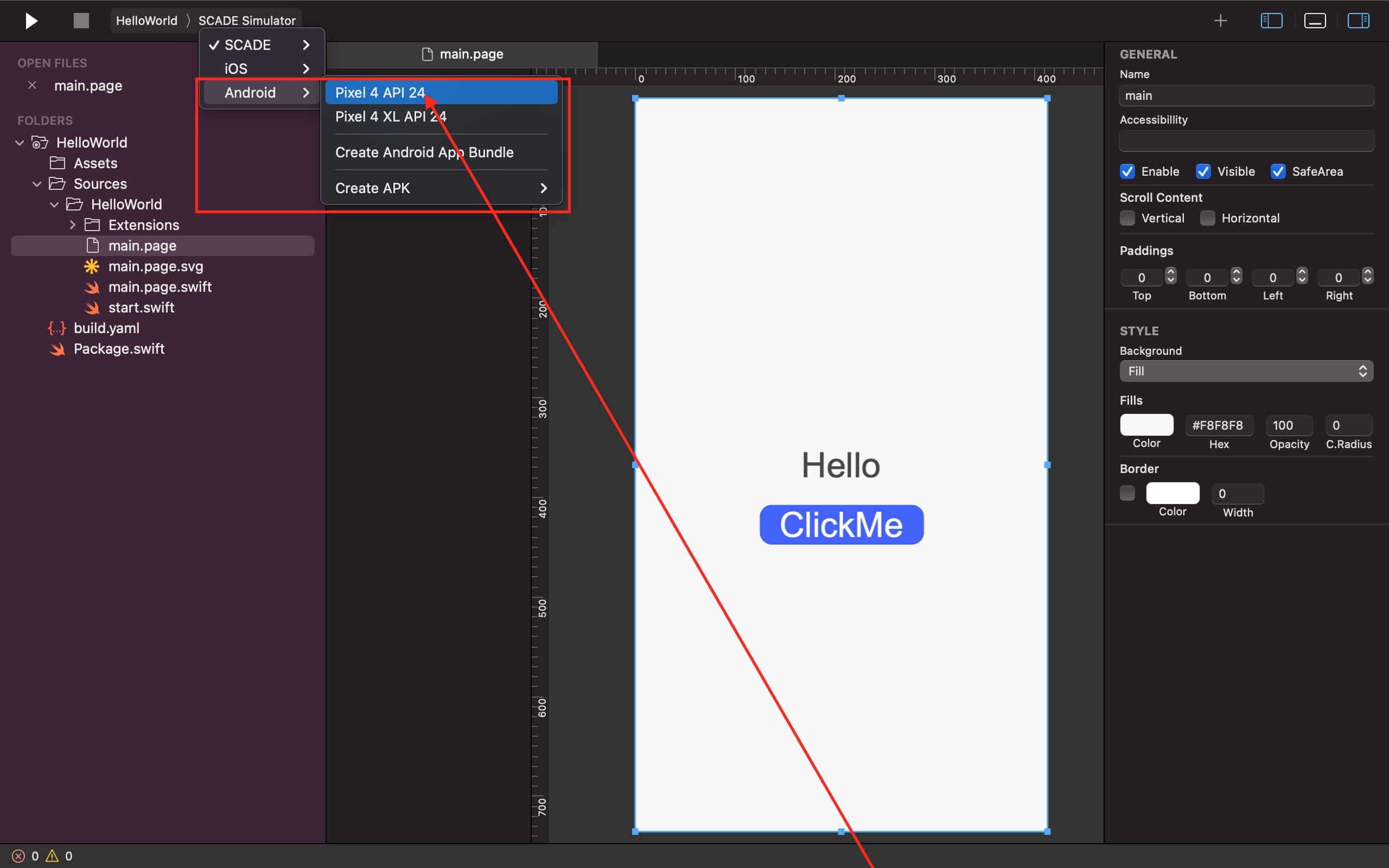The height and width of the screenshot is (868, 1389).
Task: Toggle the left sidebar panel icon
Action: point(1271,21)
